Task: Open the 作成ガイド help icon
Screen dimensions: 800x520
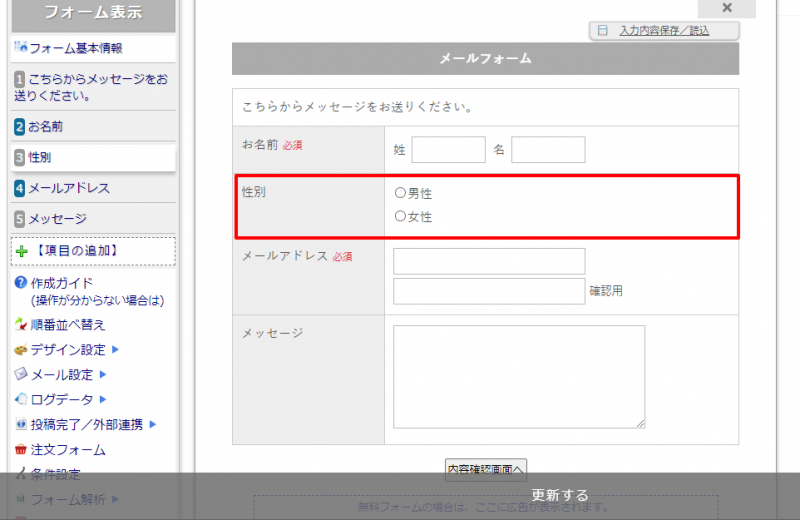Action: pos(21,283)
